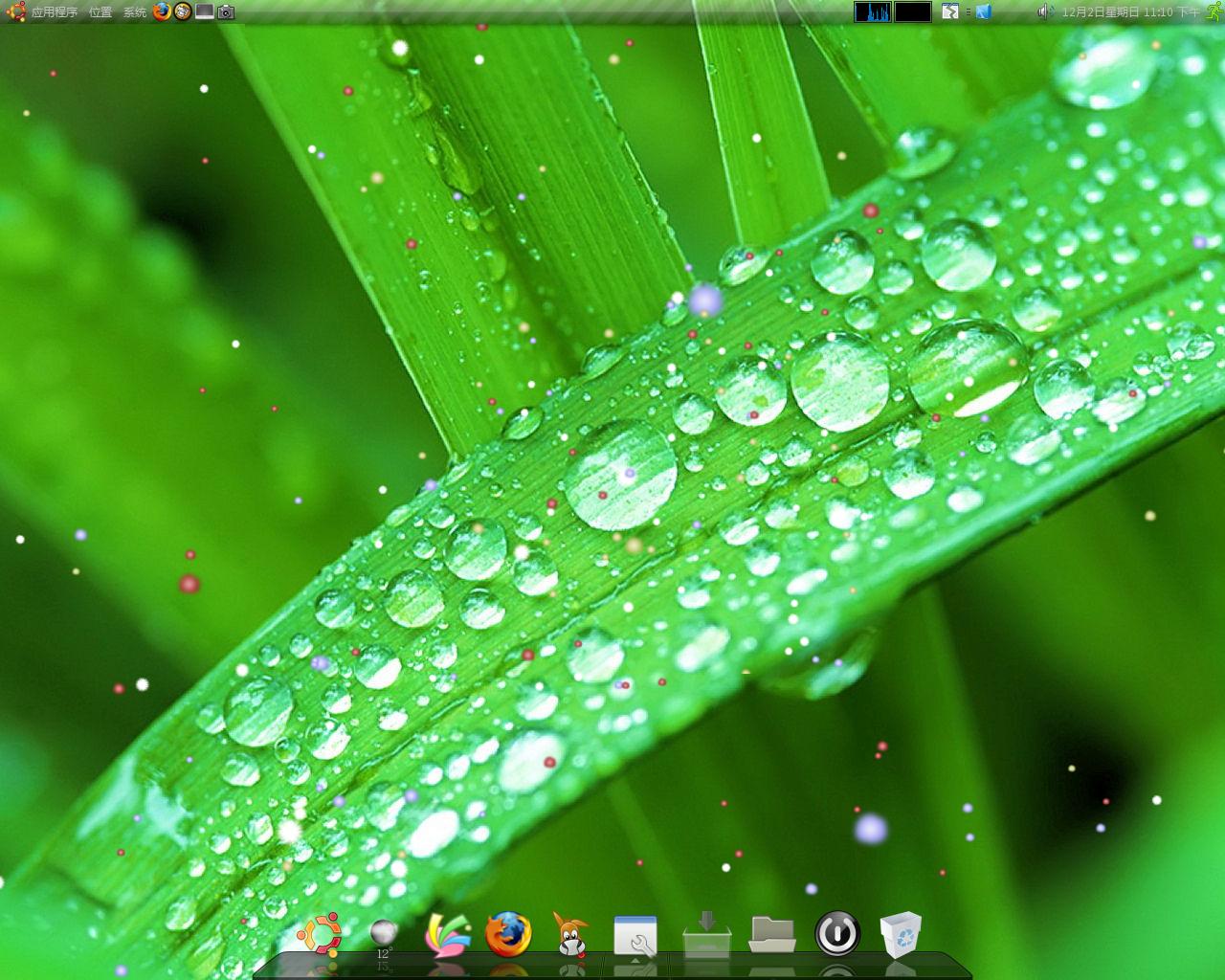
Task: Open the download tray stack in the dock
Action: (x=707, y=934)
